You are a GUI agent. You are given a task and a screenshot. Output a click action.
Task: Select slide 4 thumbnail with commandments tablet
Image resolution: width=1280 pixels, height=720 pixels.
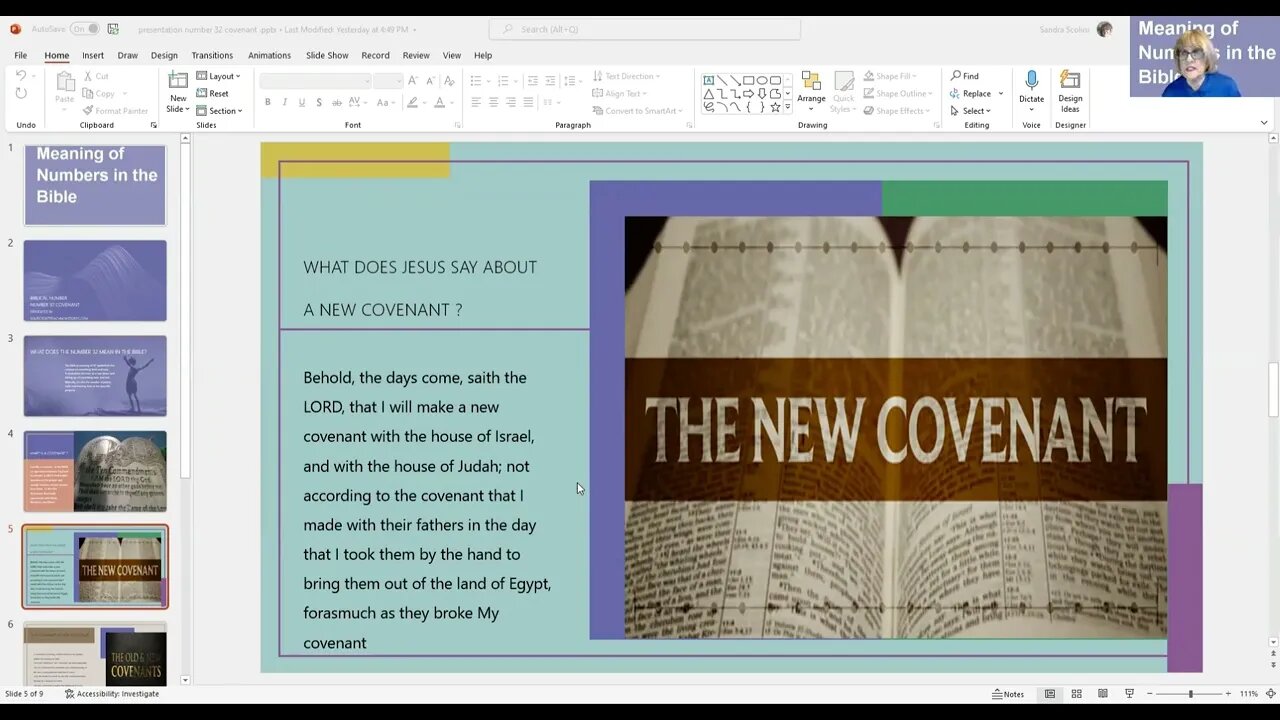(95, 471)
